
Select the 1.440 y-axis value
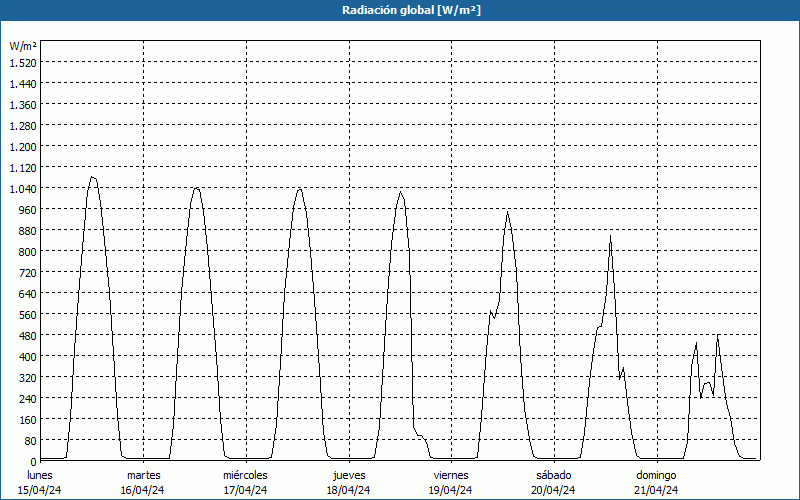click(x=23, y=83)
